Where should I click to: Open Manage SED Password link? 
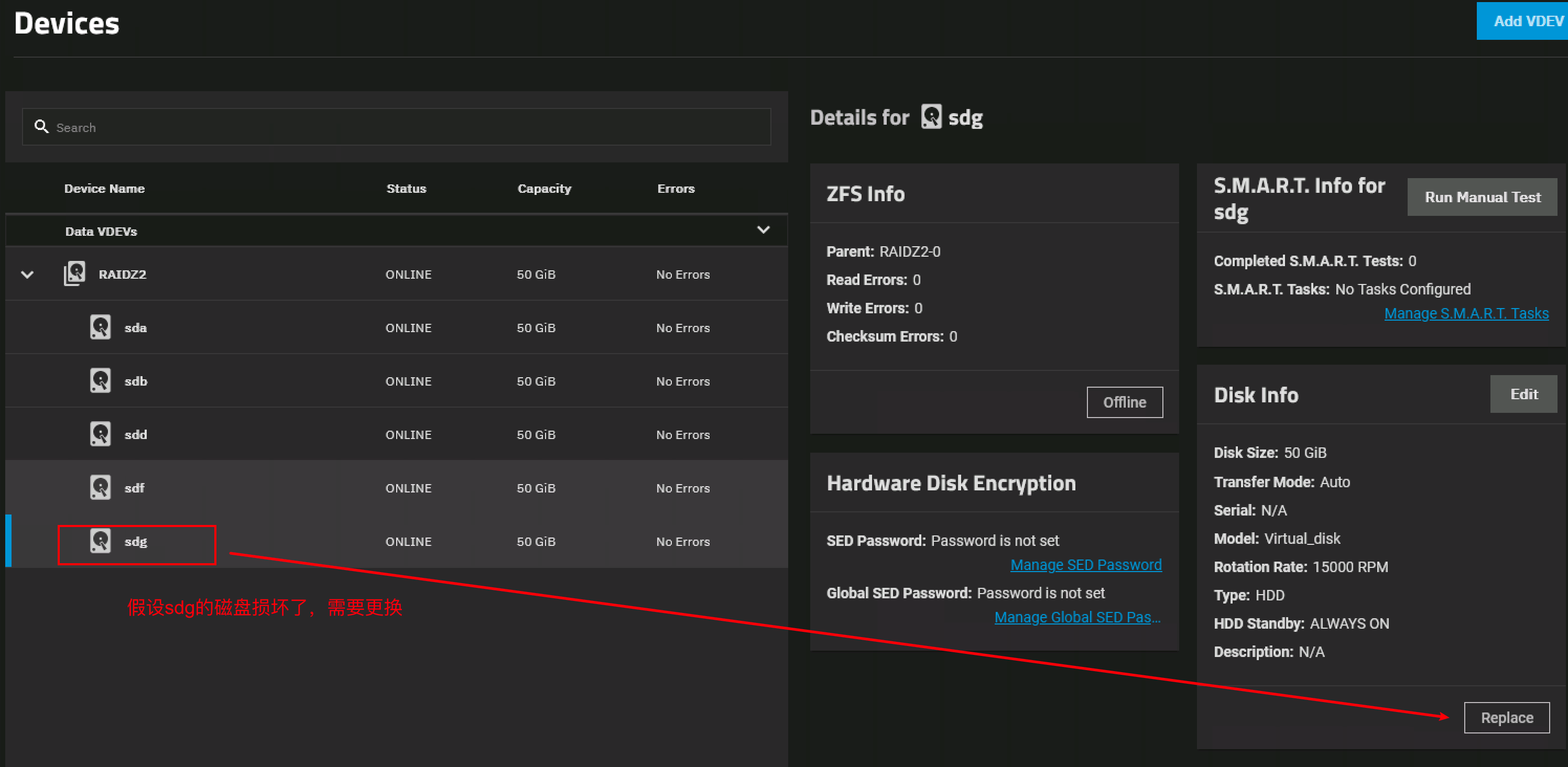tap(1085, 565)
